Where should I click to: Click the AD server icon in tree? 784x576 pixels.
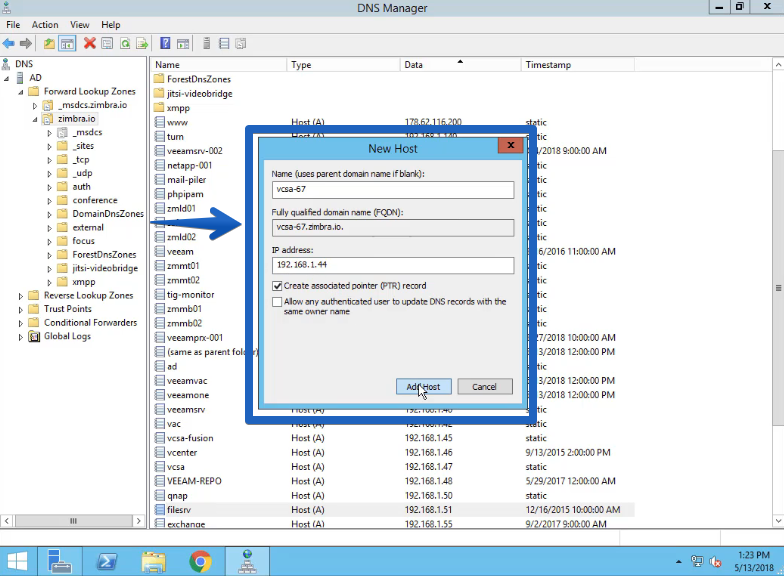pyautogui.click(x=20, y=78)
